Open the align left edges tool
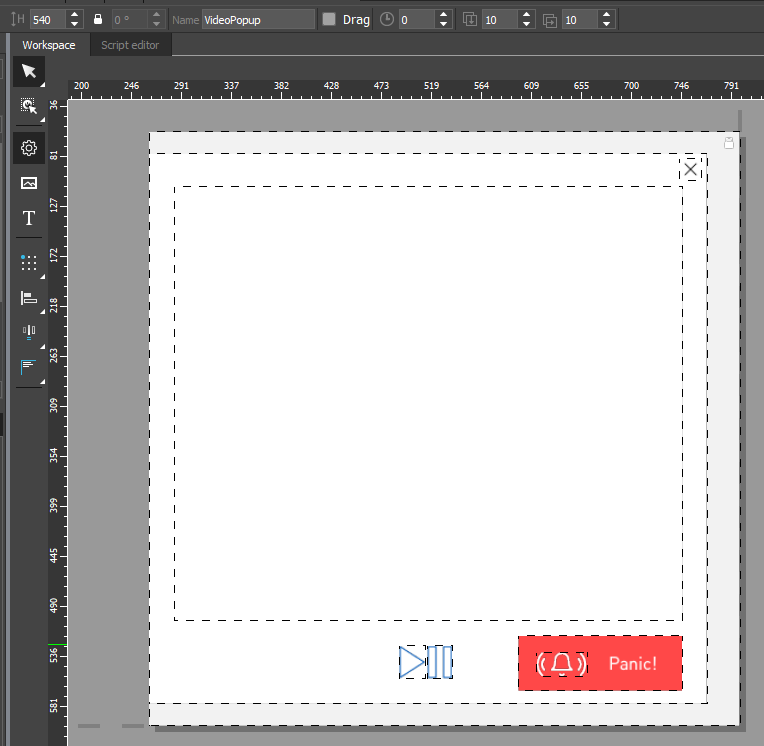The image size is (764, 746). (29, 298)
